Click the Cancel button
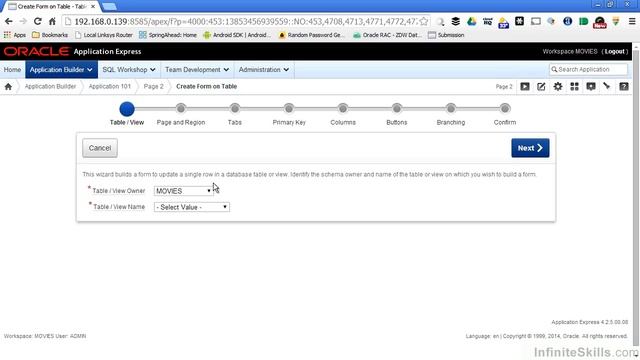 (100, 148)
